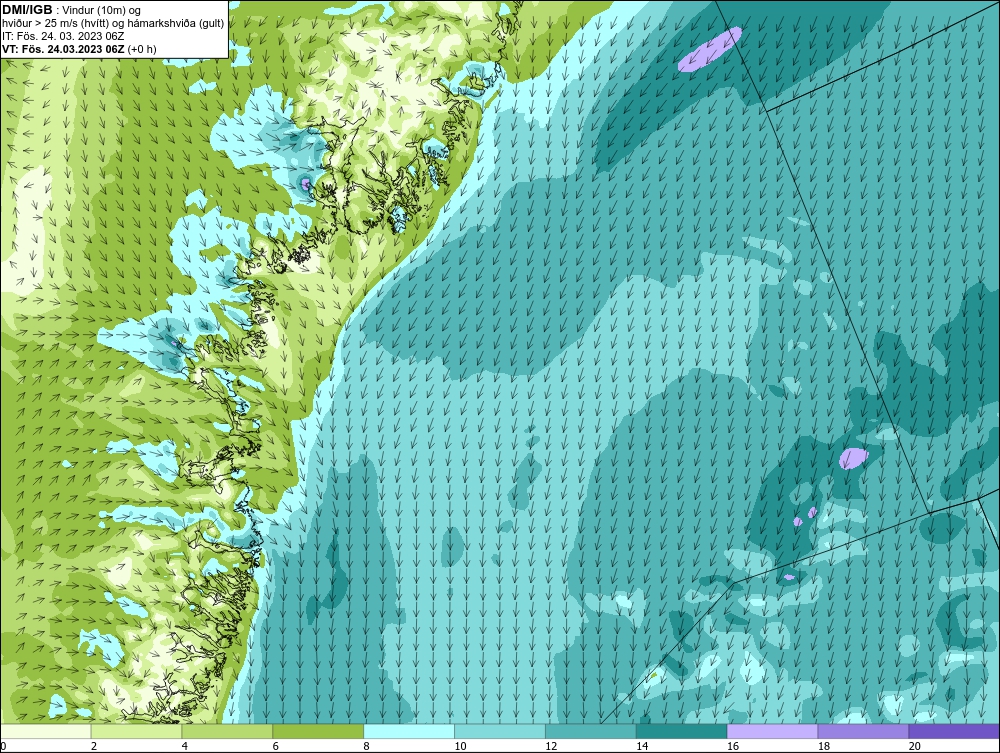Click the 'VT: Fös. 24.03.2023 06Z' valid time
This screenshot has height=753, width=1000.
pyautogui.click(x=64, y=48)
